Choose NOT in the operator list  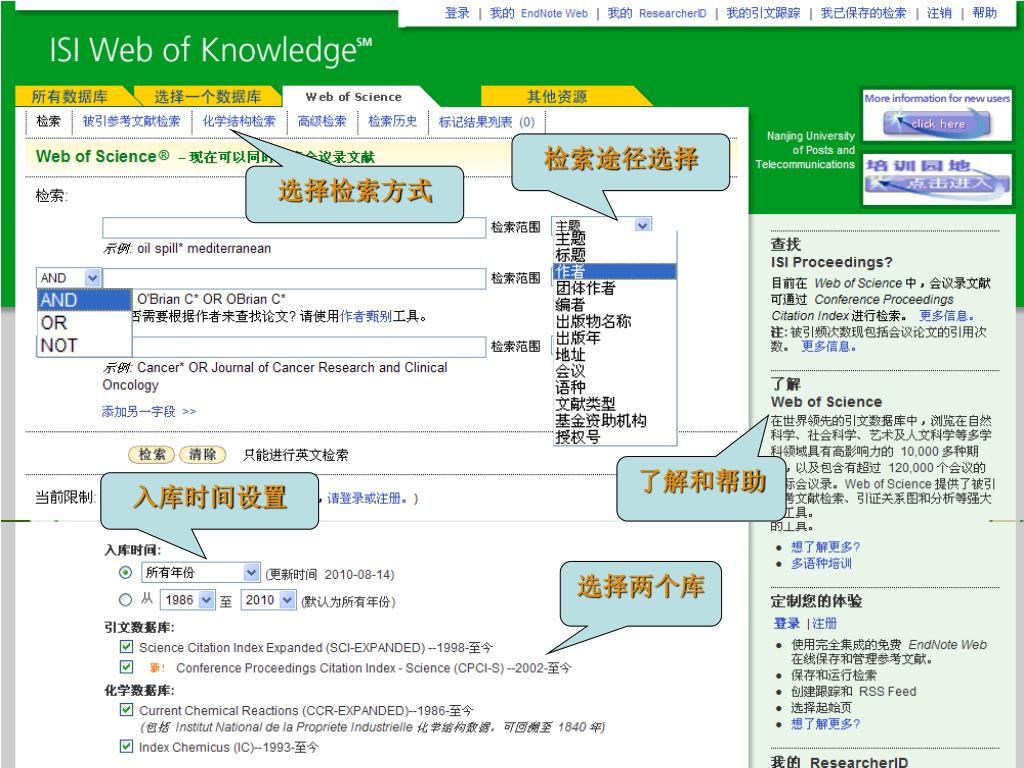coord(84,345)
